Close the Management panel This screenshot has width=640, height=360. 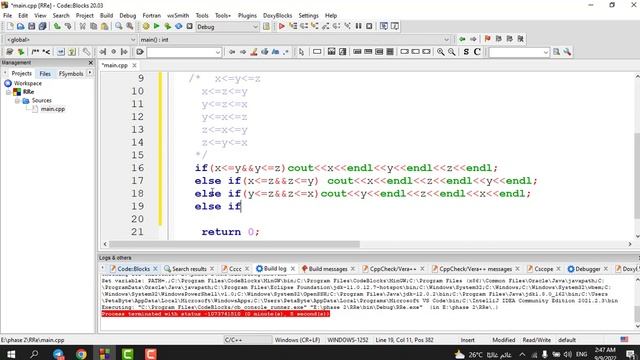[91, 62]
